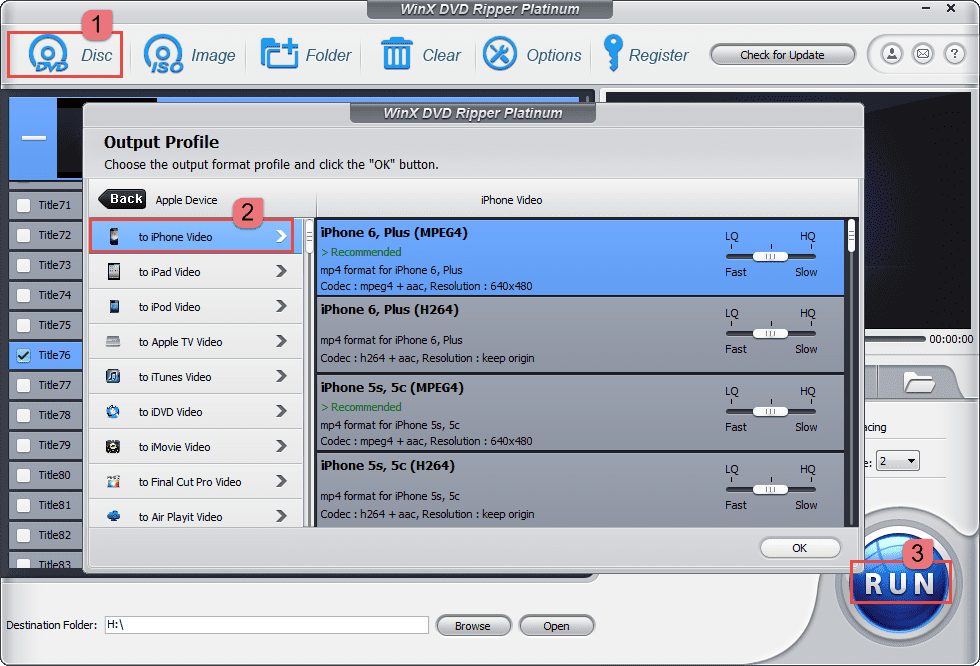980x666 pixels.
Task: Click Check for Update button
Action: pyautogui.click(x=782, y=55)
